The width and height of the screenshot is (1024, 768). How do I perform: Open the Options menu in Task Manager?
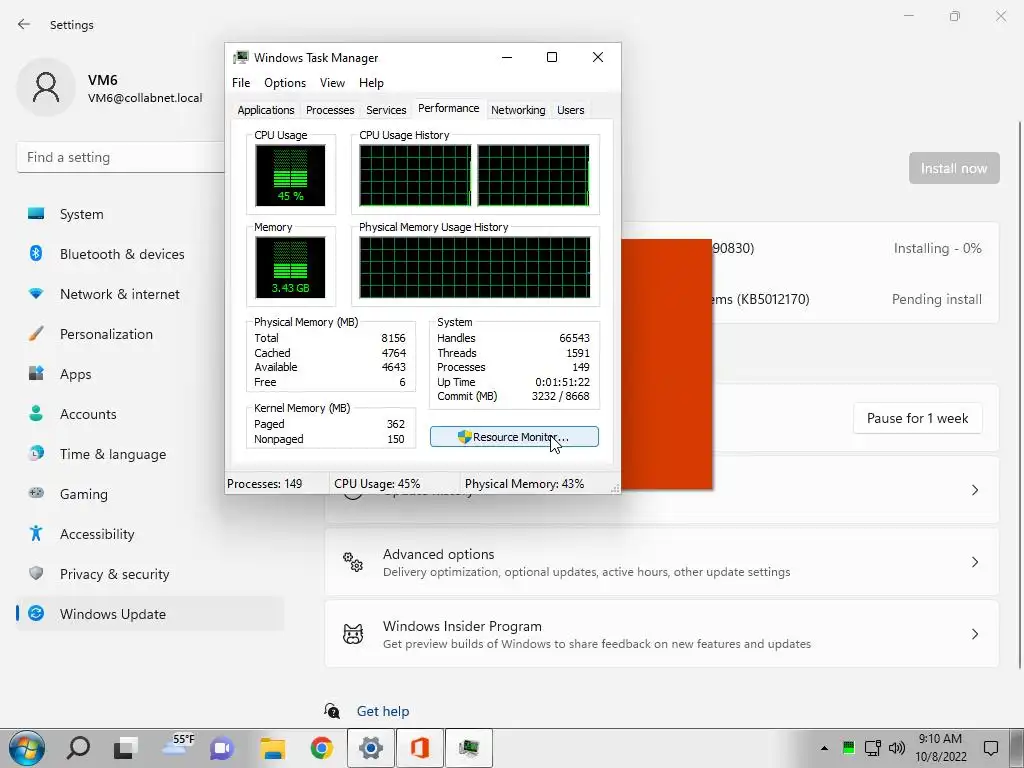285,83
